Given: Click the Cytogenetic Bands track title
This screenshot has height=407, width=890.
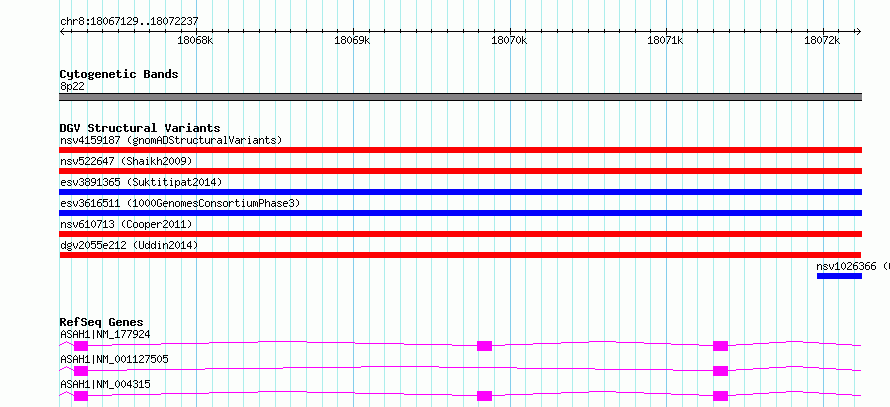Looking at the screenshot, I should pyautogui.click(x=119, y=74).
